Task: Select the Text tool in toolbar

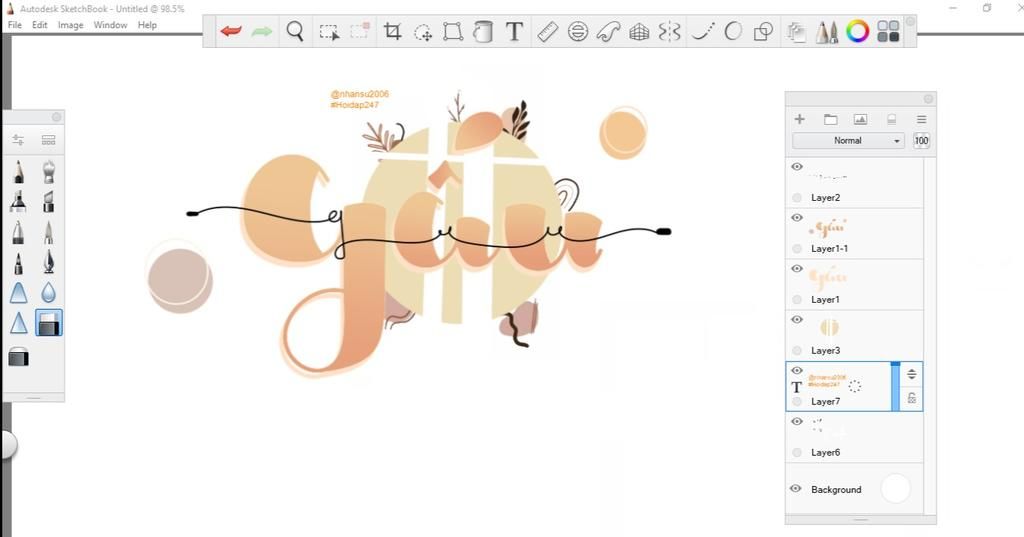Action: (x=515, y=31)
